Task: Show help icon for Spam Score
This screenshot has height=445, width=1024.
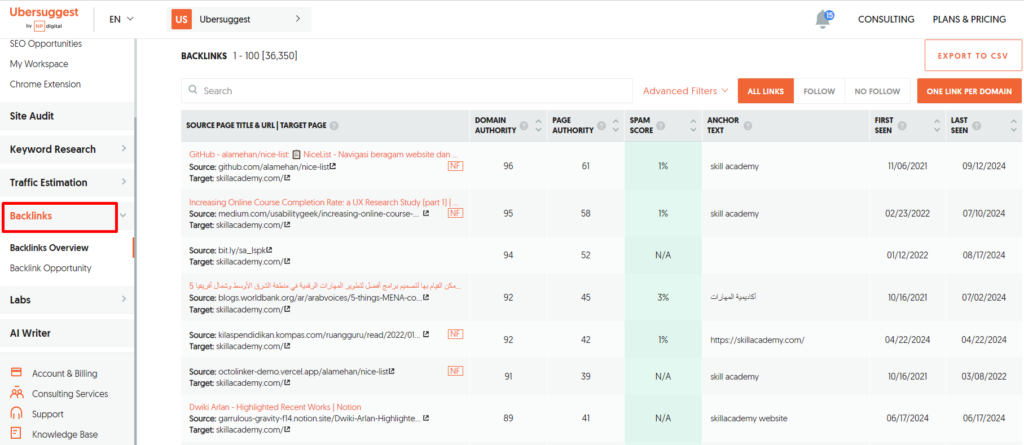Action: coord(660,125)
